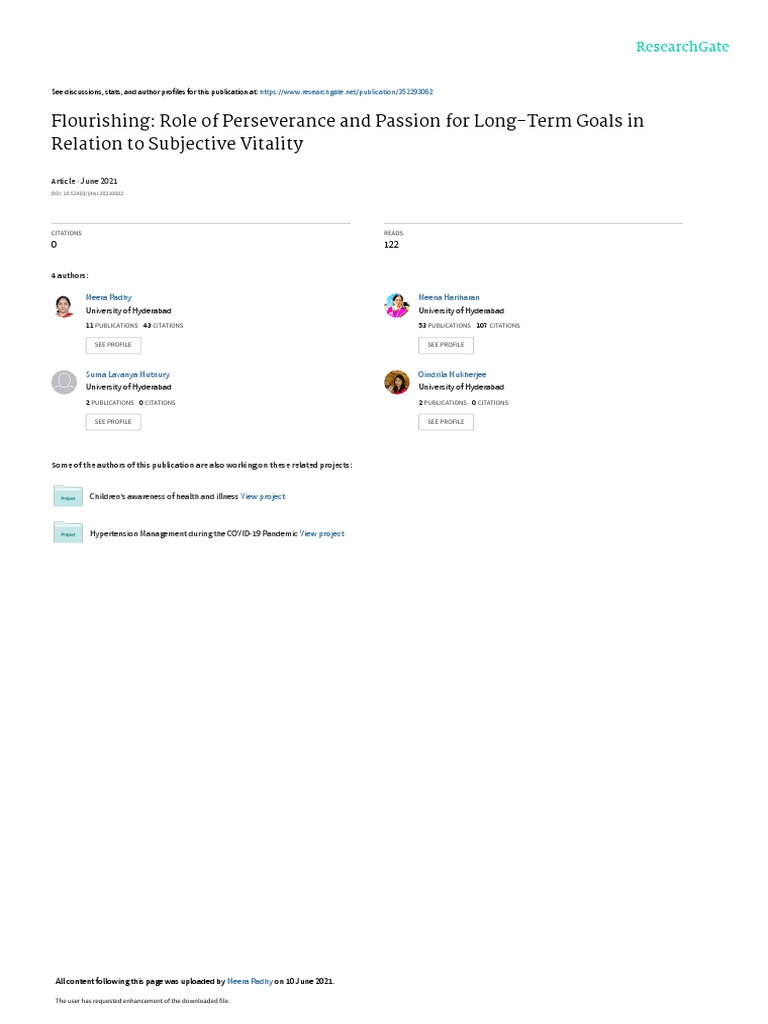The image size is (768, 1024).
Task: Open the researchgate.net publication URL
Action: click(346, 92)
